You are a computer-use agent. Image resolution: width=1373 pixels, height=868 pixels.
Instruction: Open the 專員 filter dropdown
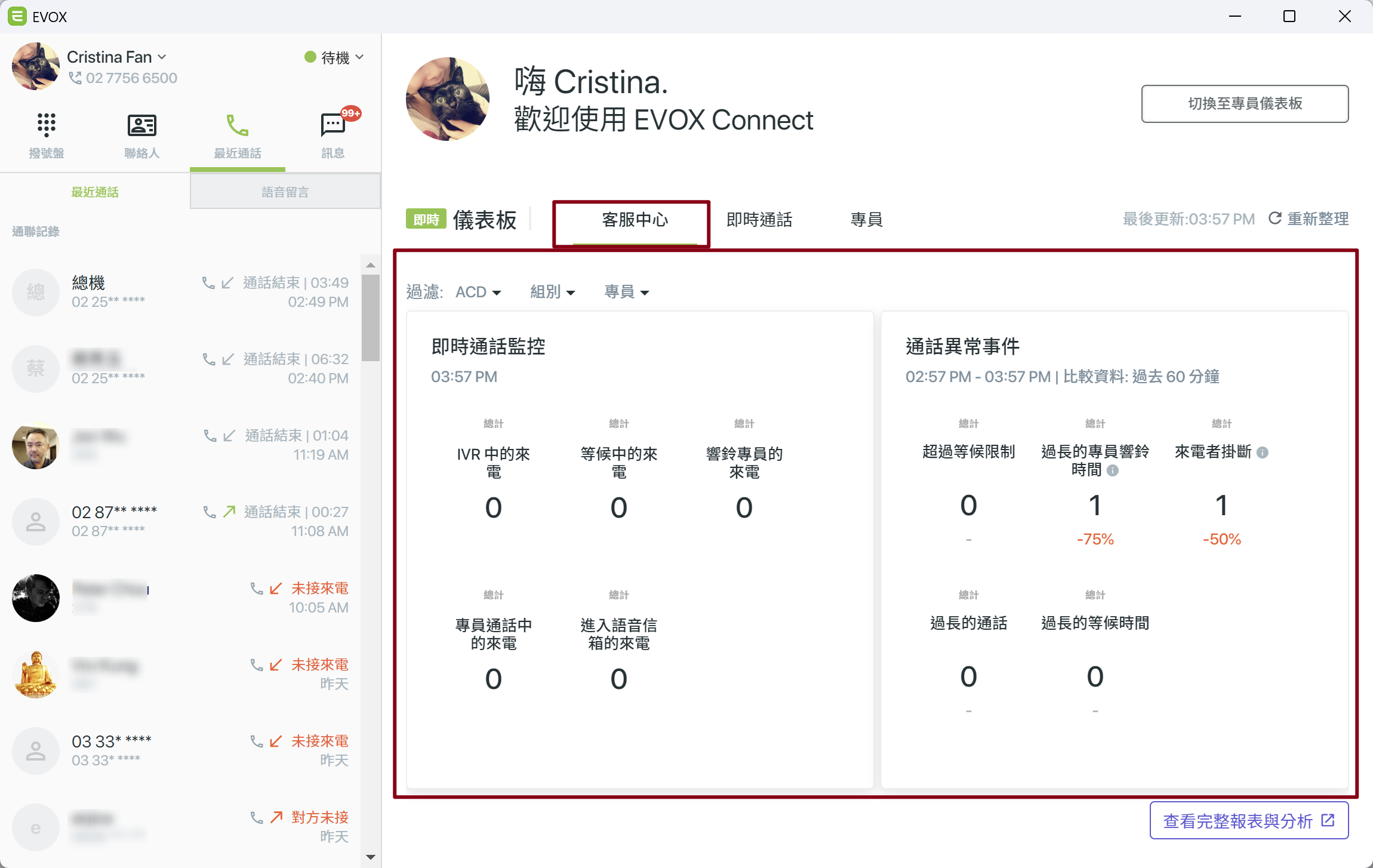[627, 292]
